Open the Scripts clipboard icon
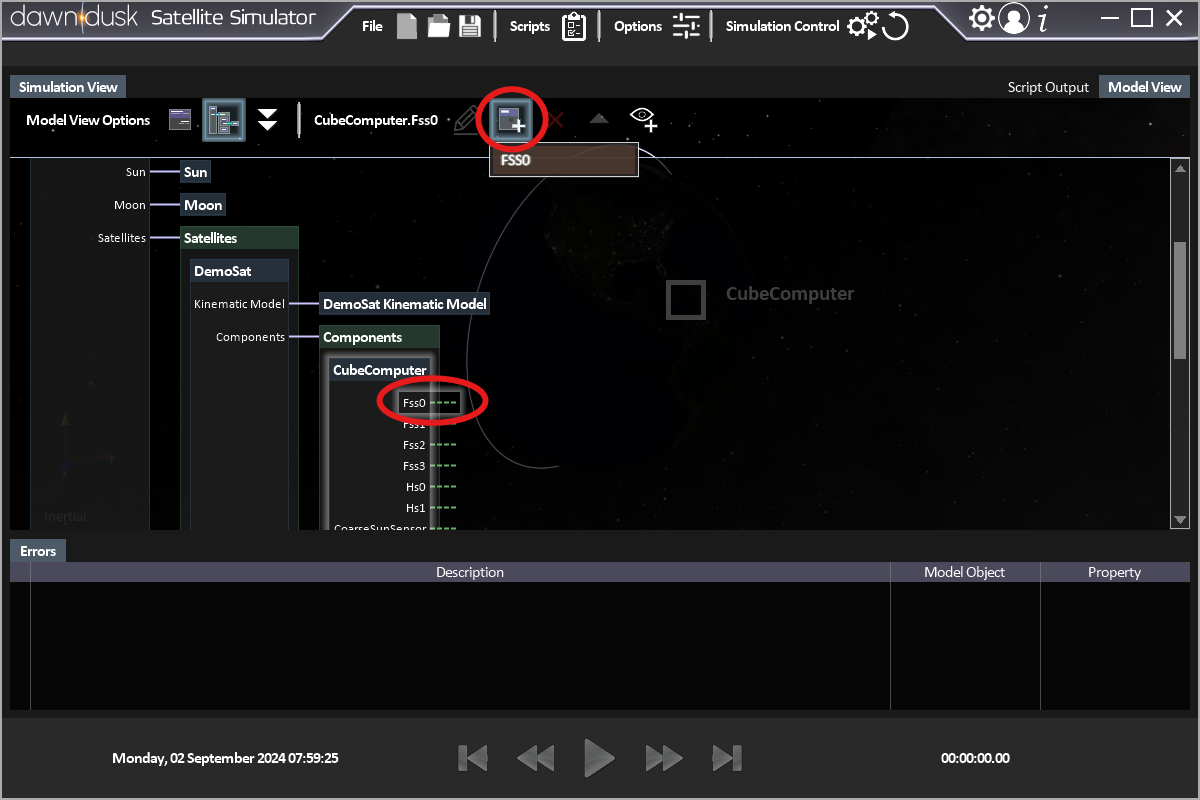 click(x=574, y=27)
